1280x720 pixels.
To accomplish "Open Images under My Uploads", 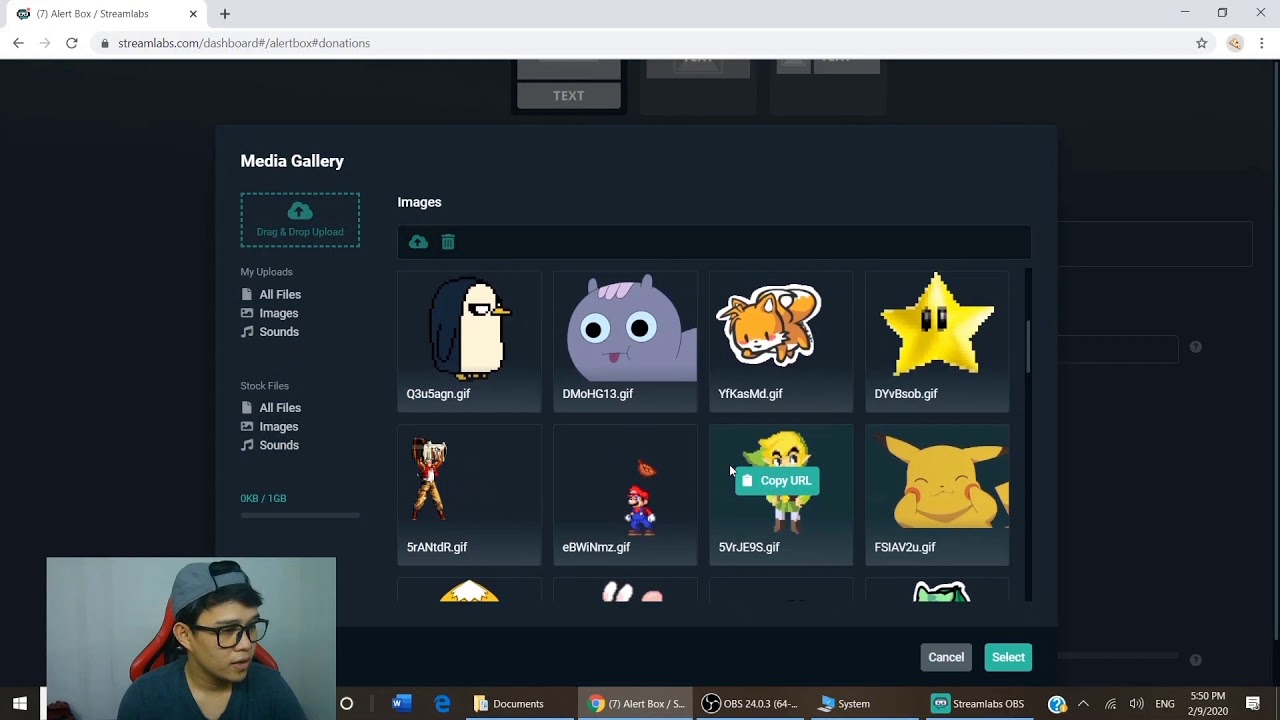I will [269, 313].
